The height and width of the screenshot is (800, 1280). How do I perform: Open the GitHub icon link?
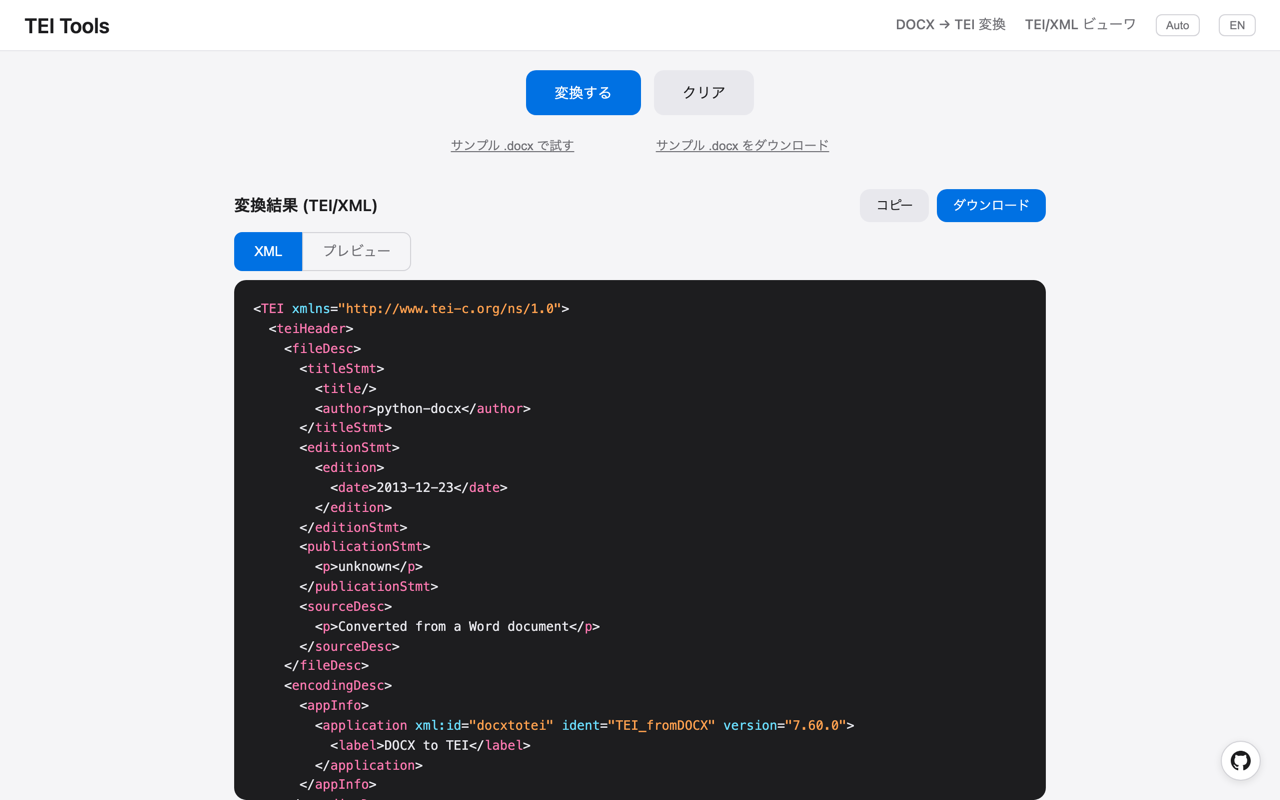click(x=1240, y=761)
